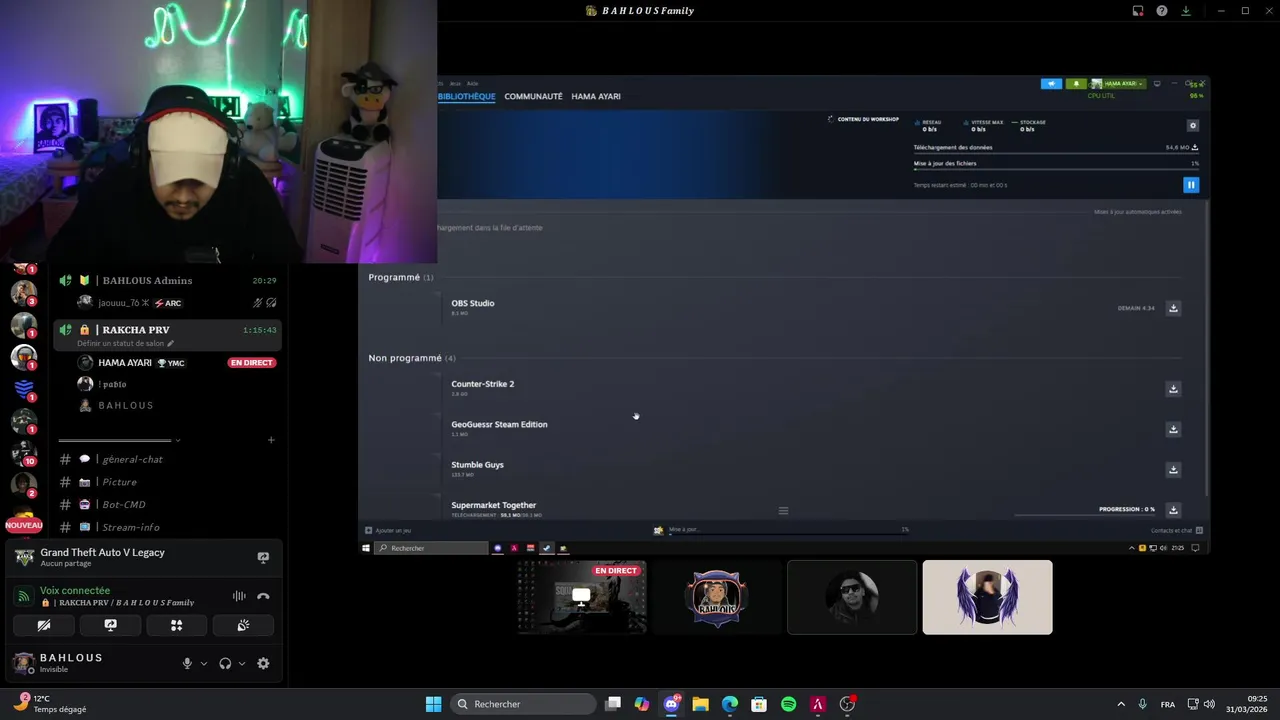Viewport: 1280px width, 720px height.
Task: Click Windows taskbar Rechercher search box
Action: [524, 704]
